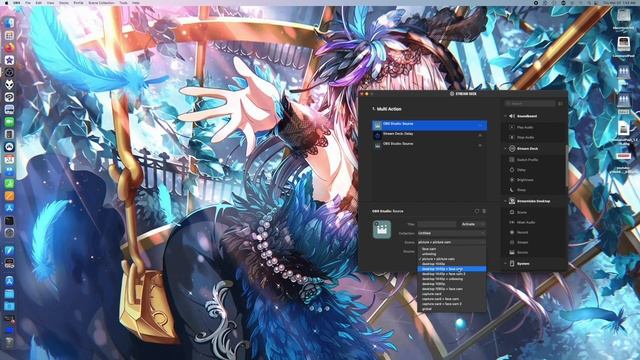Open the Tools menu
The height and width of the screenshot is (360, 640).
123,2
